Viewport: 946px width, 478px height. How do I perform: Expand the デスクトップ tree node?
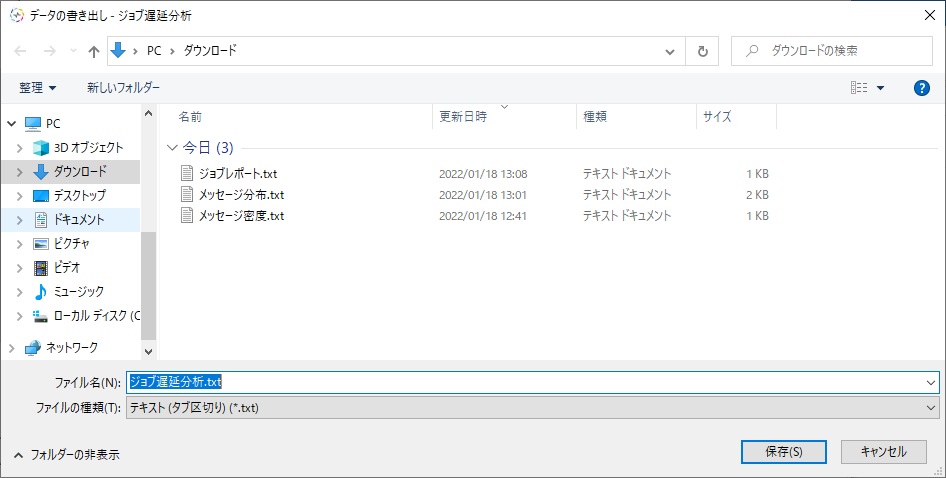(x=19, y=196)
